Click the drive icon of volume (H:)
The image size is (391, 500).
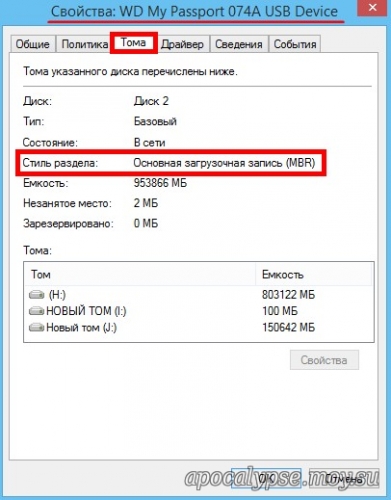pyautogui.click(x=36, y=295)
